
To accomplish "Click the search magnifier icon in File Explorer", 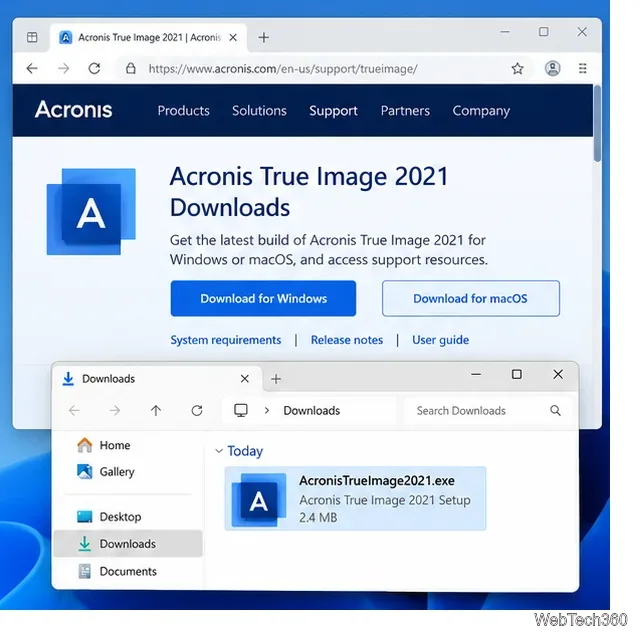I will click(x=556, y=411).
